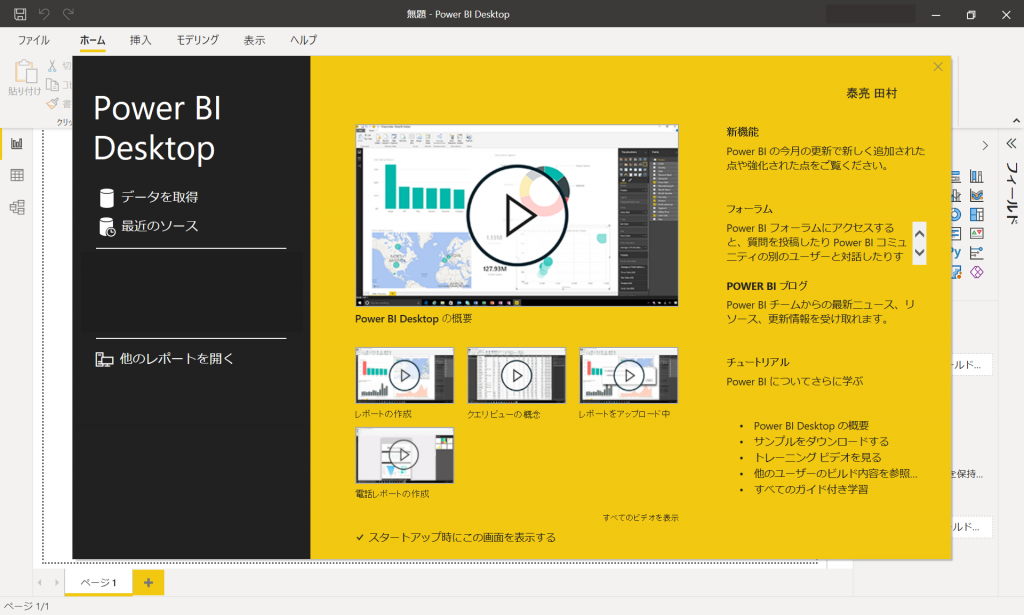This screenshot has width=1024, height=615.
Task: Open the モデリング ribbon tab
Action: click(x=197, y=40)
